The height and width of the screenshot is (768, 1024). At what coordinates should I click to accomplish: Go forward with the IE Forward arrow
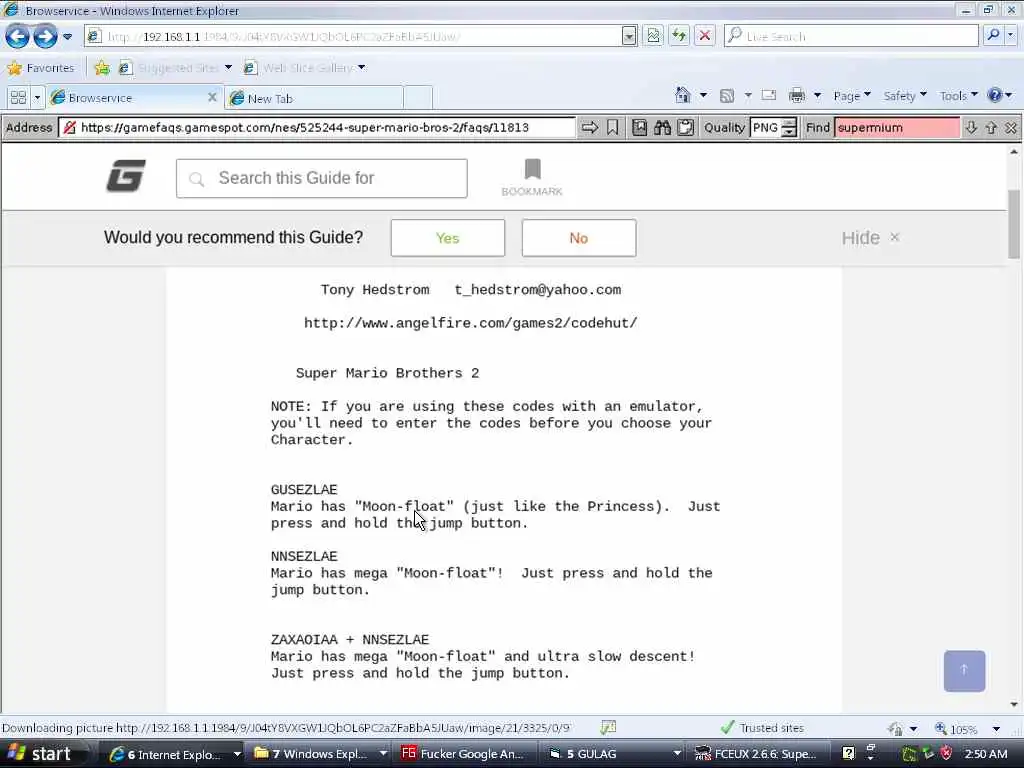click(x=45, y=37)
